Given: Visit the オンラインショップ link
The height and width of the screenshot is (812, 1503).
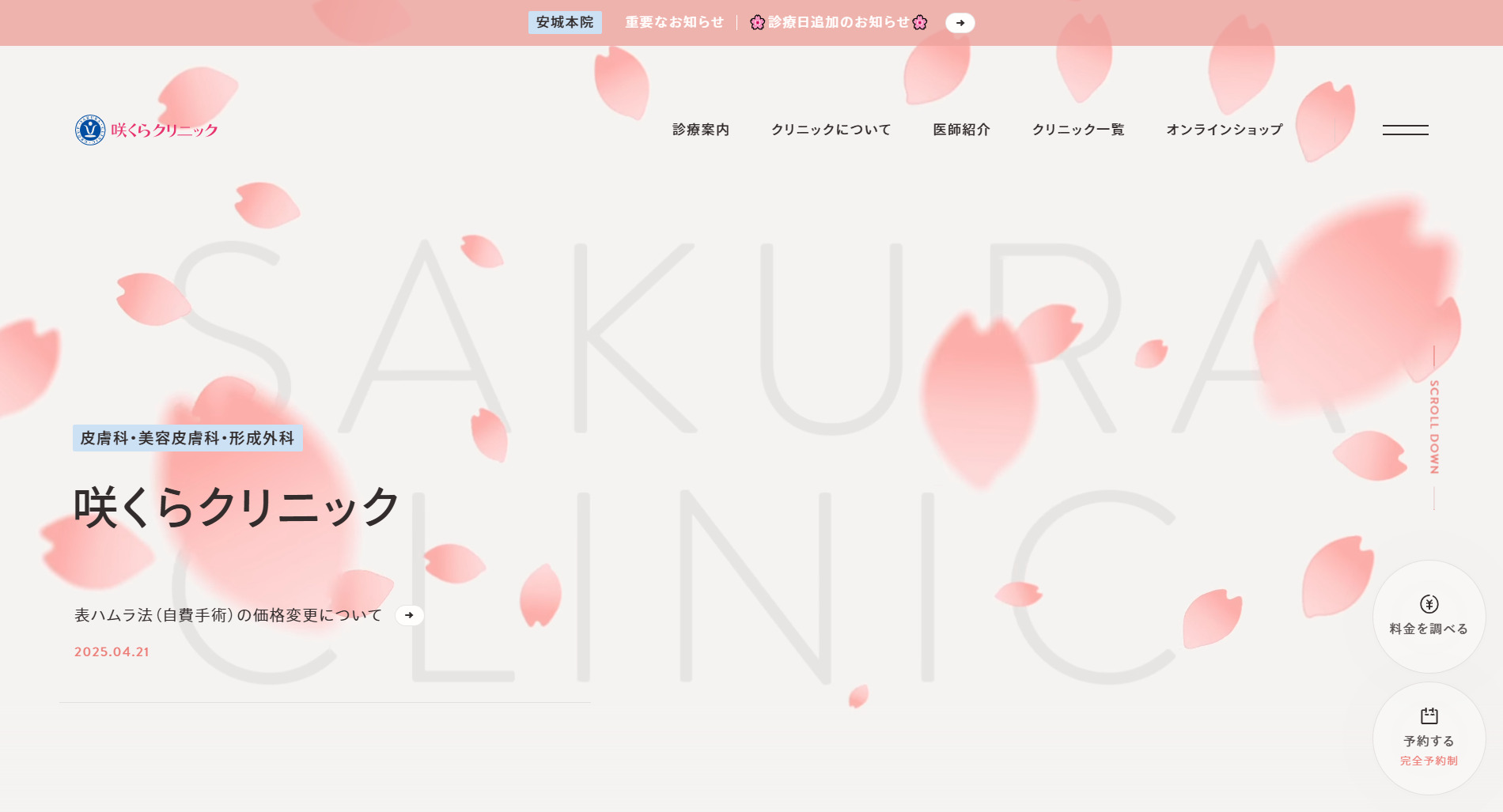Looking at the screenshot, I should tap(1224, 130).
